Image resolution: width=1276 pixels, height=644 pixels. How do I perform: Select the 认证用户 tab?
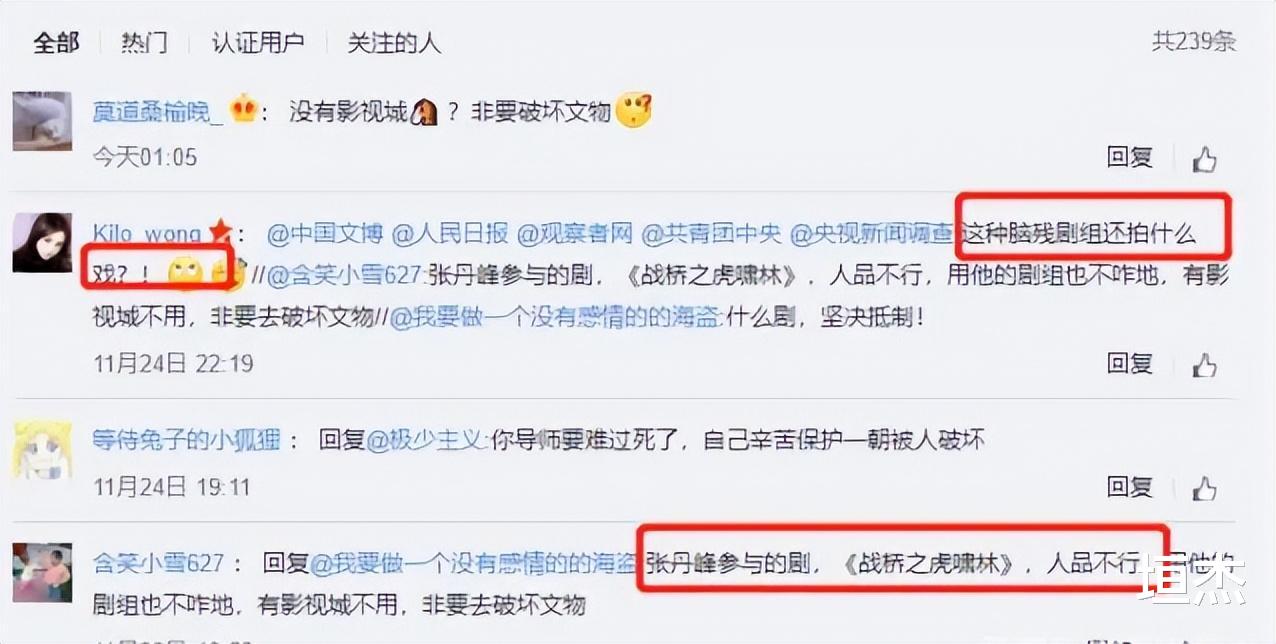[x=257, y=43]
